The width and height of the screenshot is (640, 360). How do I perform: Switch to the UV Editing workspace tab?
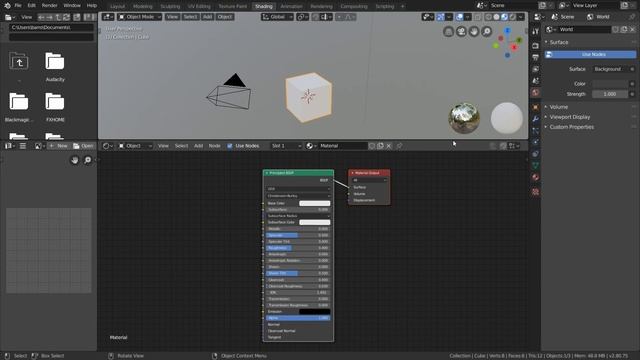(199, 7)
